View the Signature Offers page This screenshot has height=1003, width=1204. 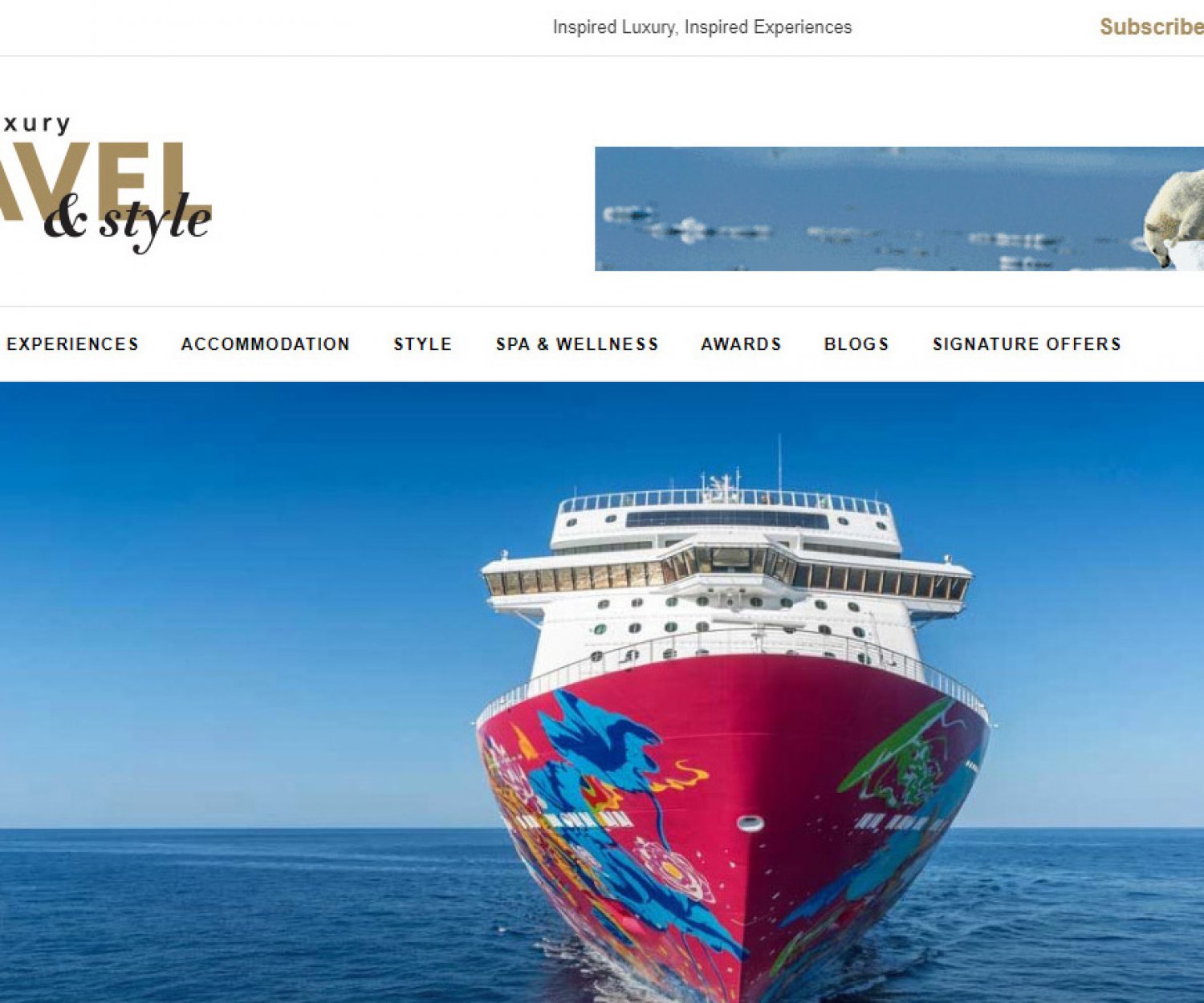(x=1027, y=344)
